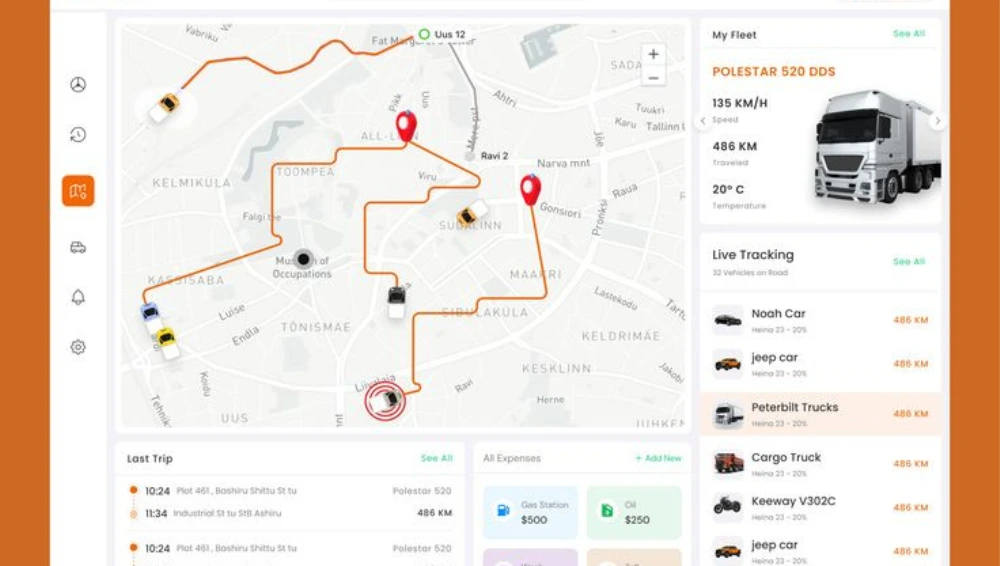Select Keeway V302C motorcycle entry
The height and width of the screenshot is (566, 1000).
tap(820, 508)
